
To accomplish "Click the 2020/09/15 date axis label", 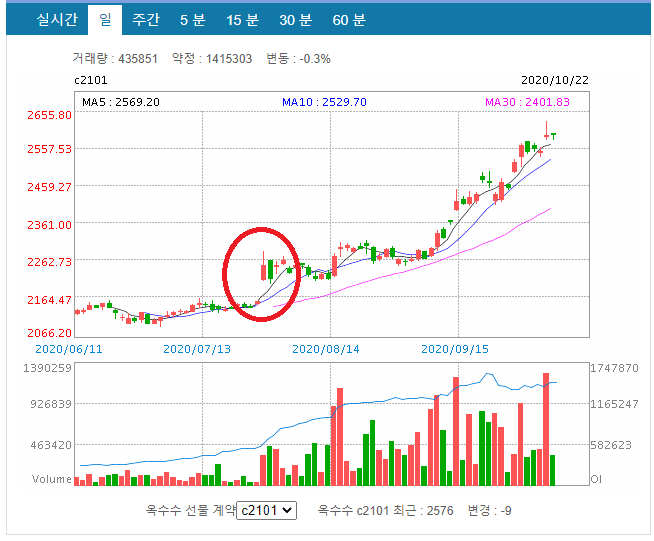I will [455, 349].
